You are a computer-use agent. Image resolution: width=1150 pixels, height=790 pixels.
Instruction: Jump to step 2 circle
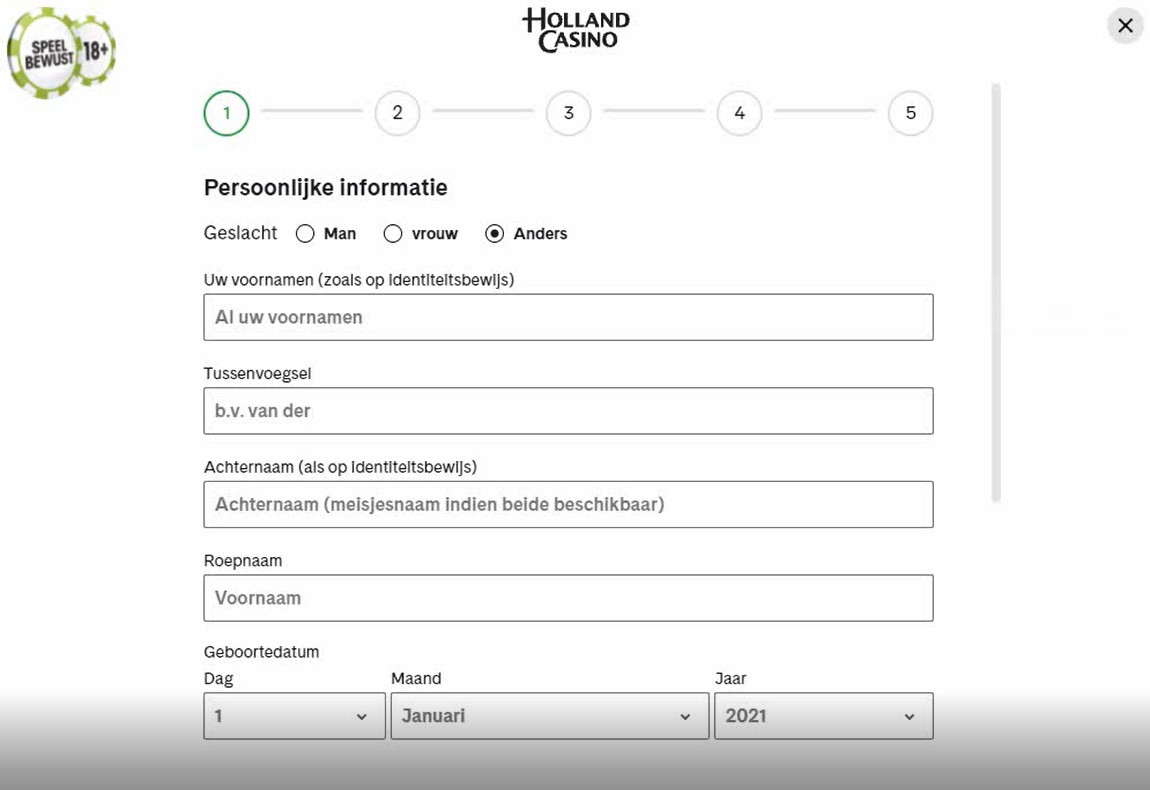pyautogui.click(x=398, y=113)
